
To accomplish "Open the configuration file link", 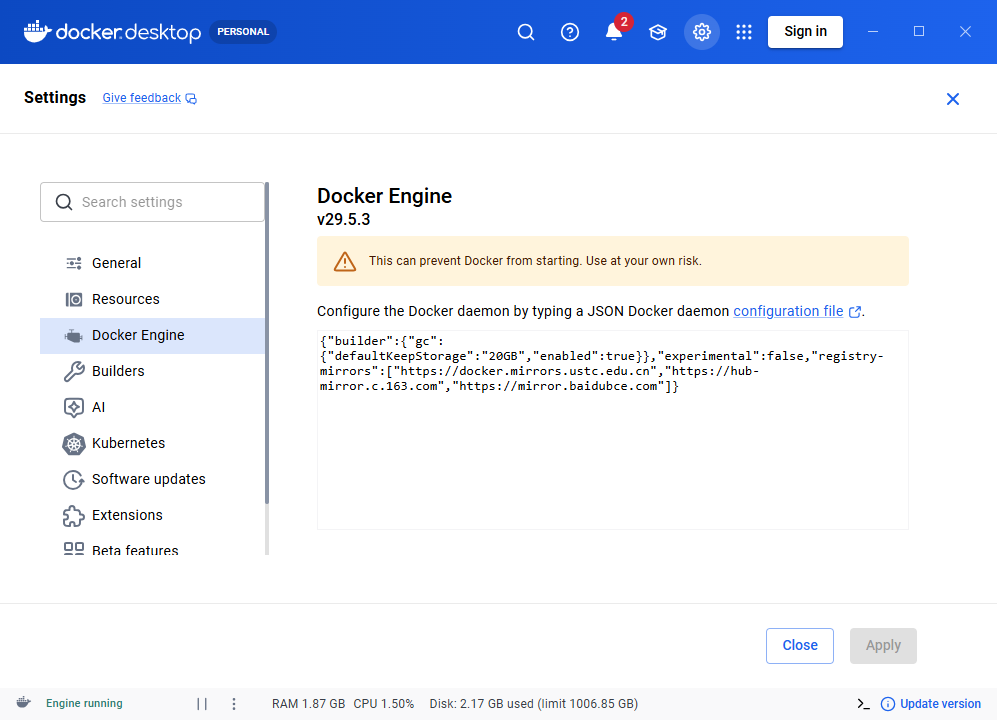I will click(788, 311).
